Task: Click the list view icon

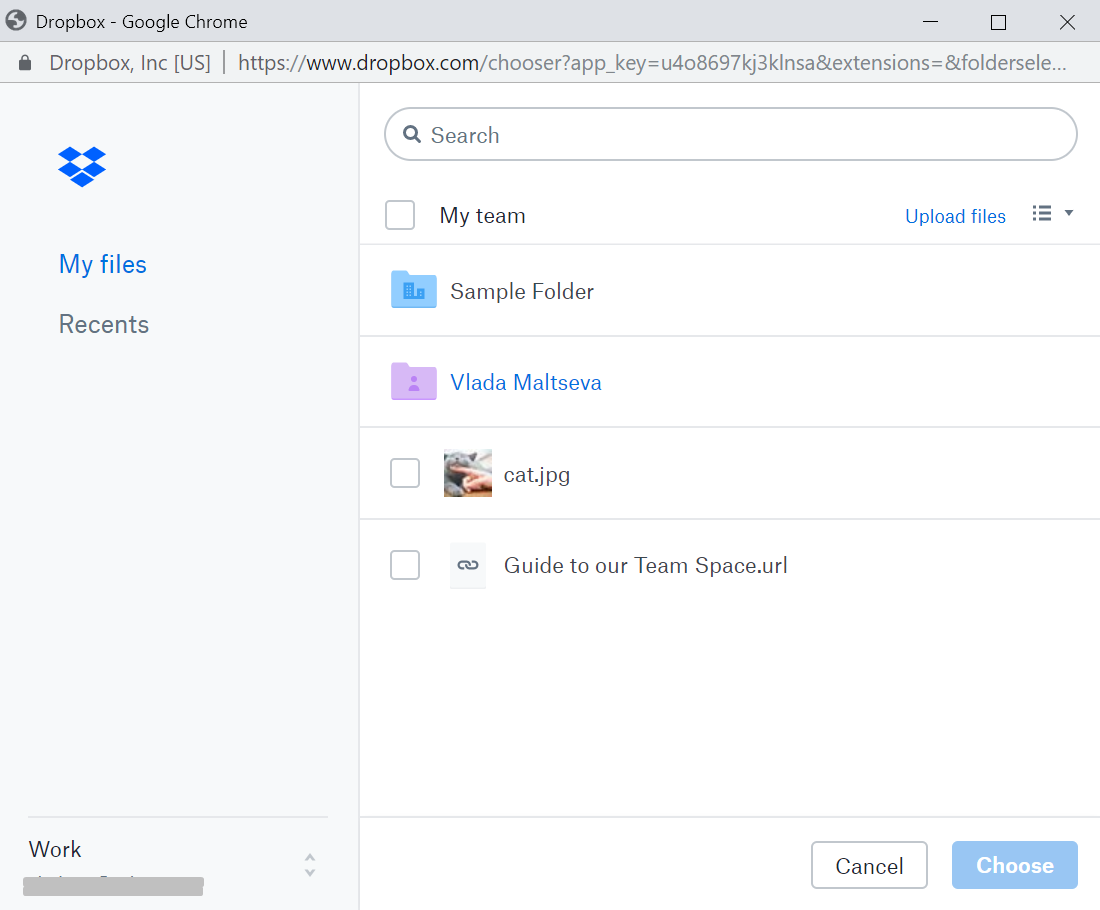Action: (x=1042, y=213)
